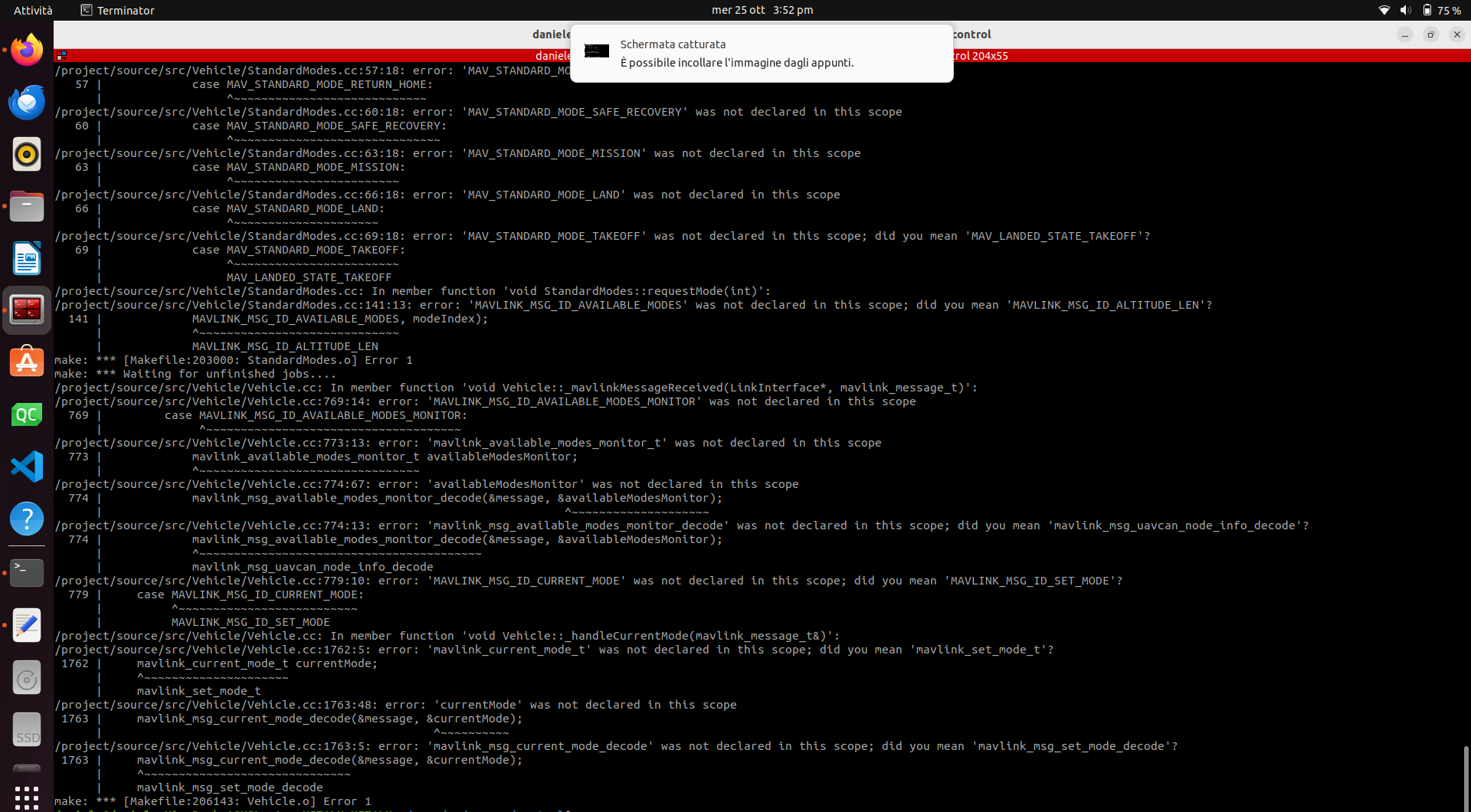Open the calendar from the clock

pos(761,10)
